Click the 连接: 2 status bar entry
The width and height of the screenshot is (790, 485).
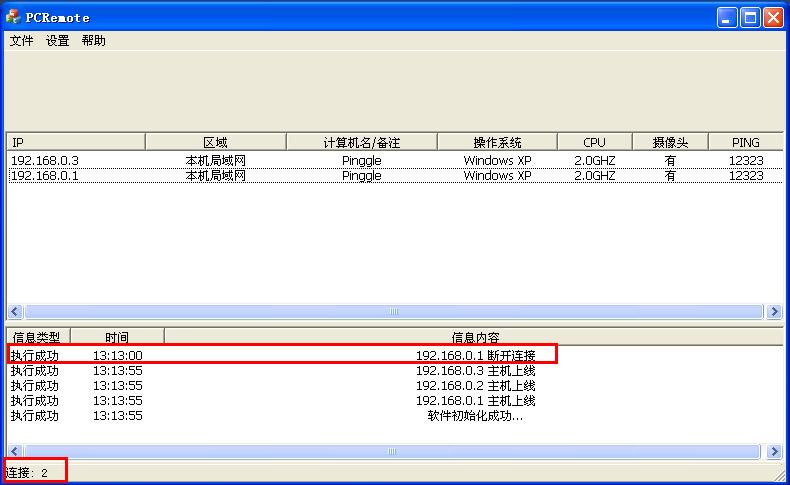tap(27, 472)
